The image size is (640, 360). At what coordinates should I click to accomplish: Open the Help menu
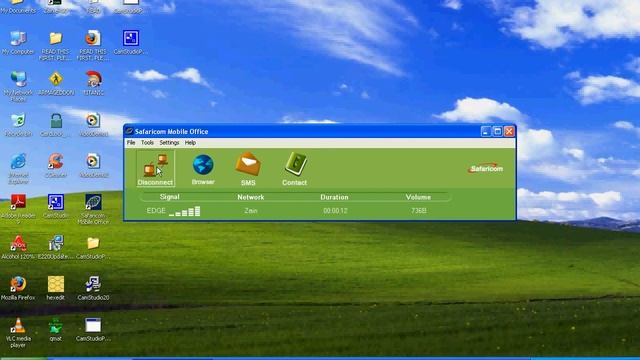[x=190, y=143]
